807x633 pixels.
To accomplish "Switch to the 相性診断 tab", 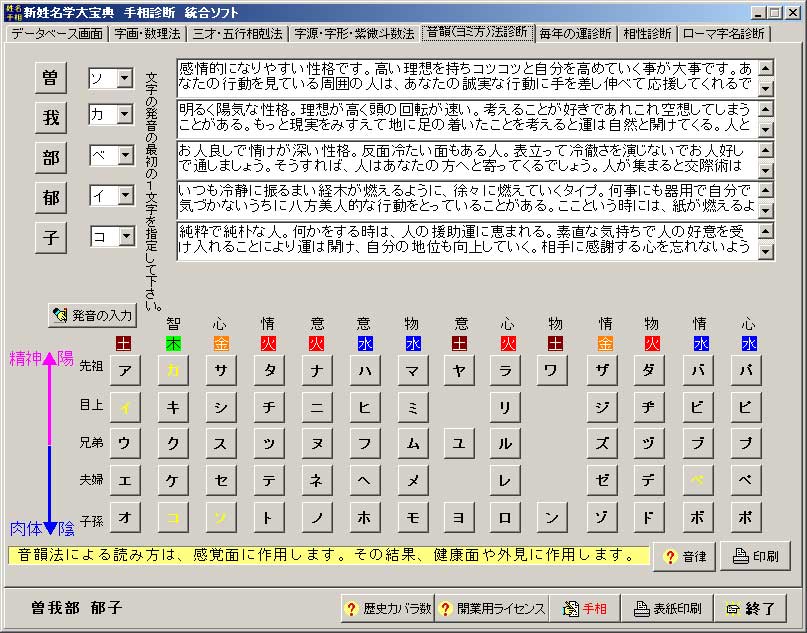I will [x=647, y=34].
